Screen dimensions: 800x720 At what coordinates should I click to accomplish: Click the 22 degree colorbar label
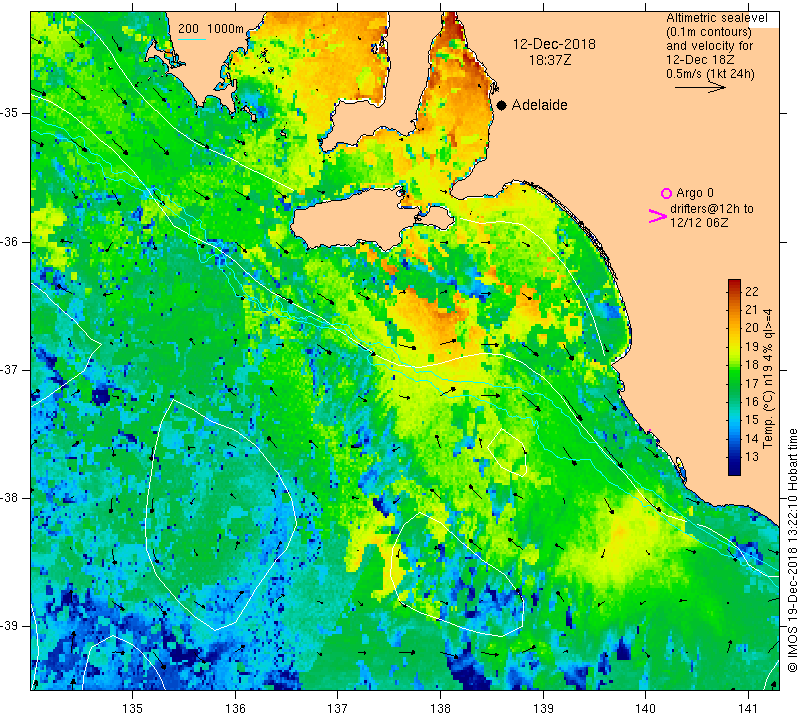point(752,291)
